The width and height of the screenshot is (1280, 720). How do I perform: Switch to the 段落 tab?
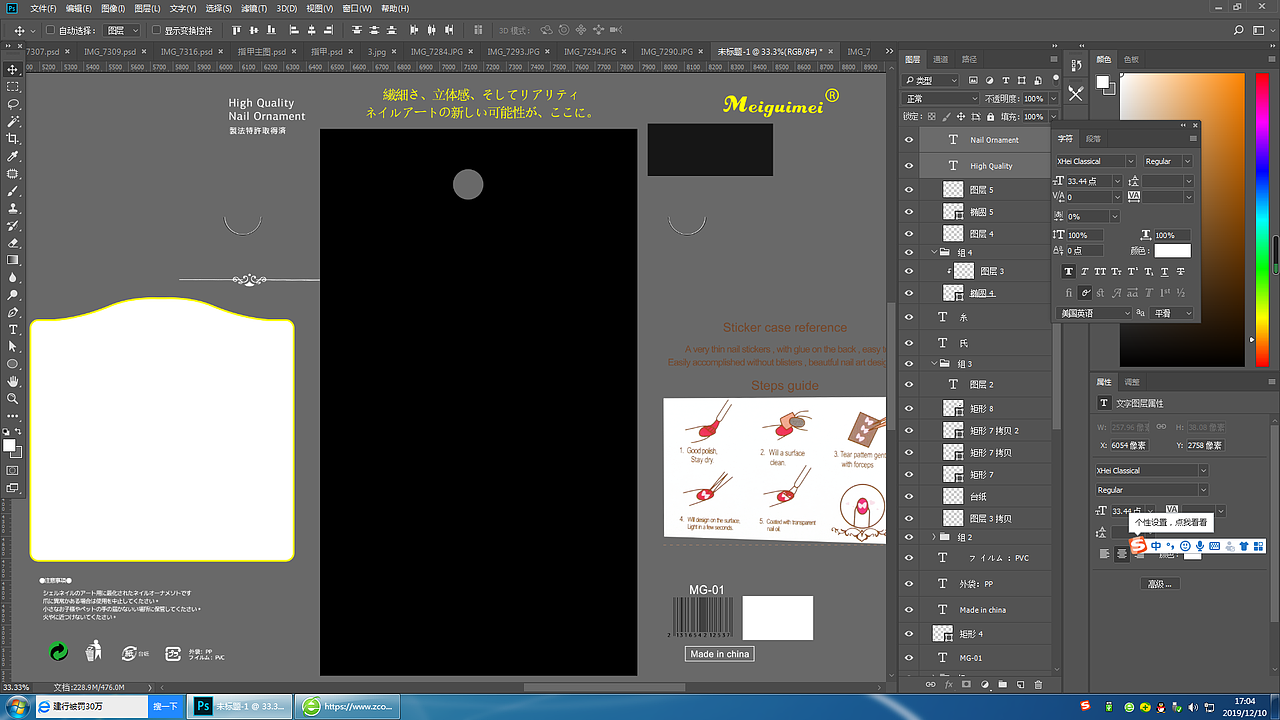pyautogui.click(x=1093, y=139)
